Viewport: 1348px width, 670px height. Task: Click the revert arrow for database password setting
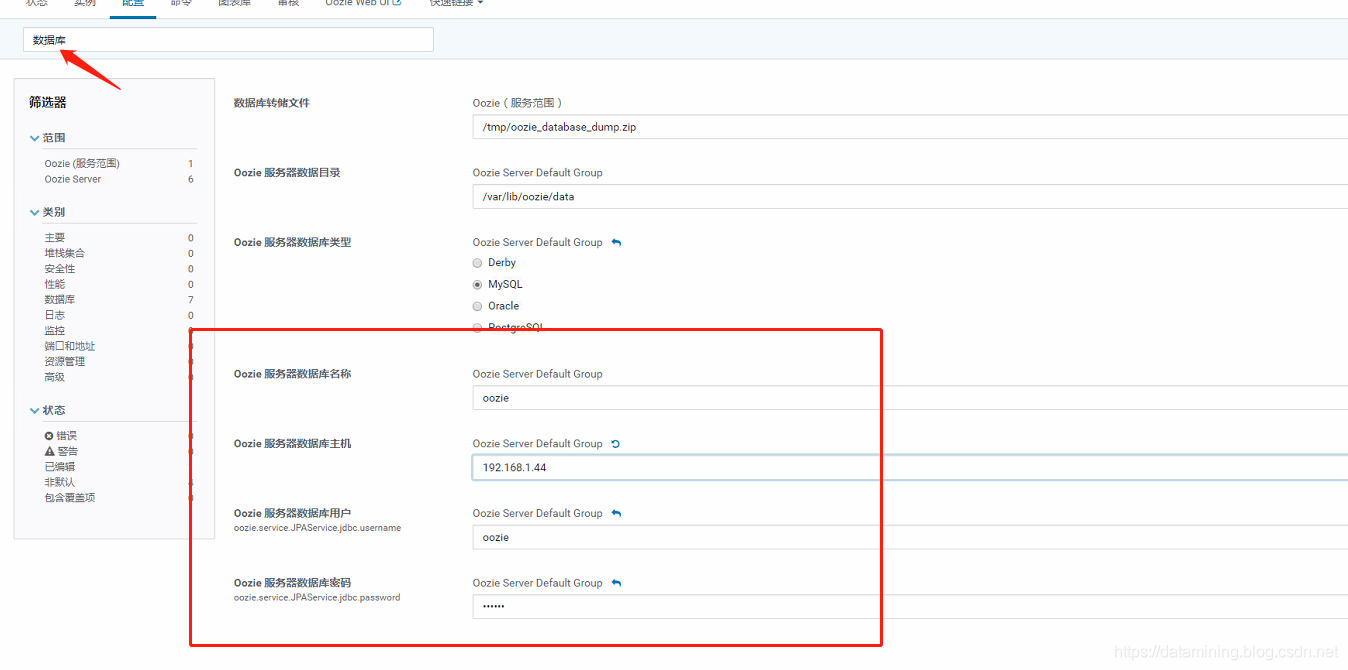(616, 583)
